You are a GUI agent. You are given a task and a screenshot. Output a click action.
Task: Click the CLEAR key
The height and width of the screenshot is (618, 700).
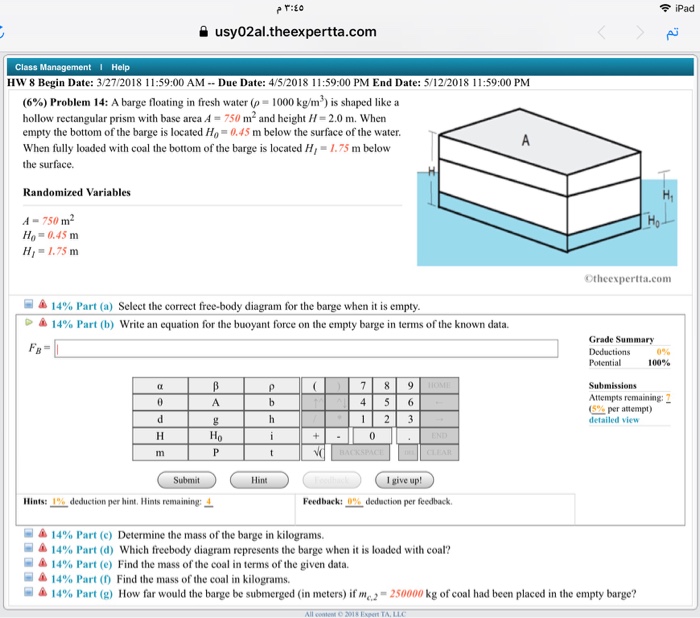(x=439, y=452)
